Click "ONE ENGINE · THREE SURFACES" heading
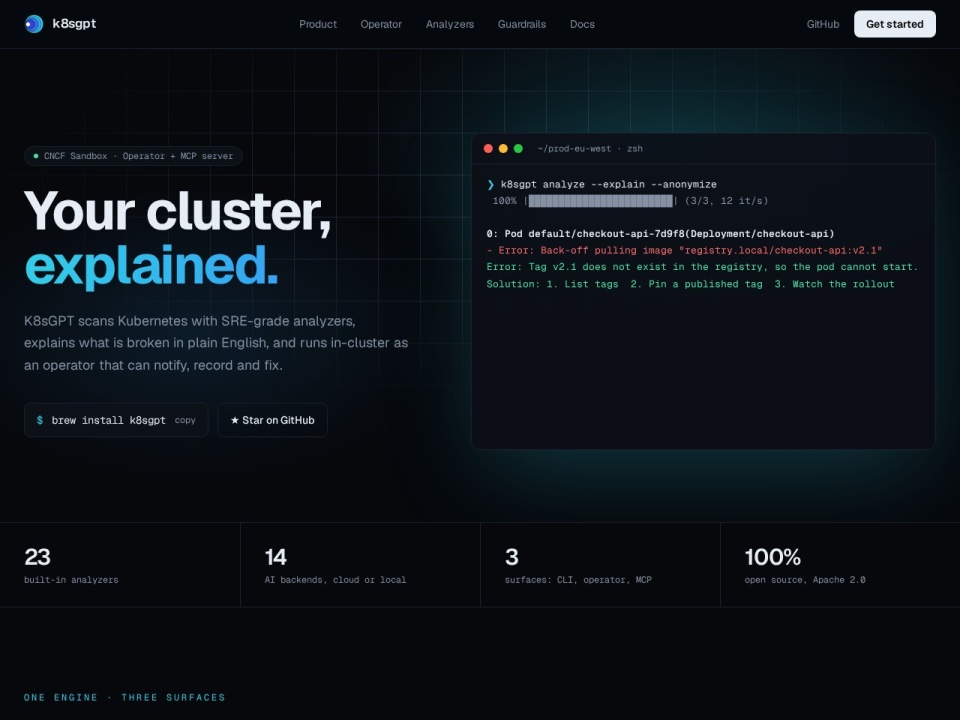960x720 pixels. point(124,697)
